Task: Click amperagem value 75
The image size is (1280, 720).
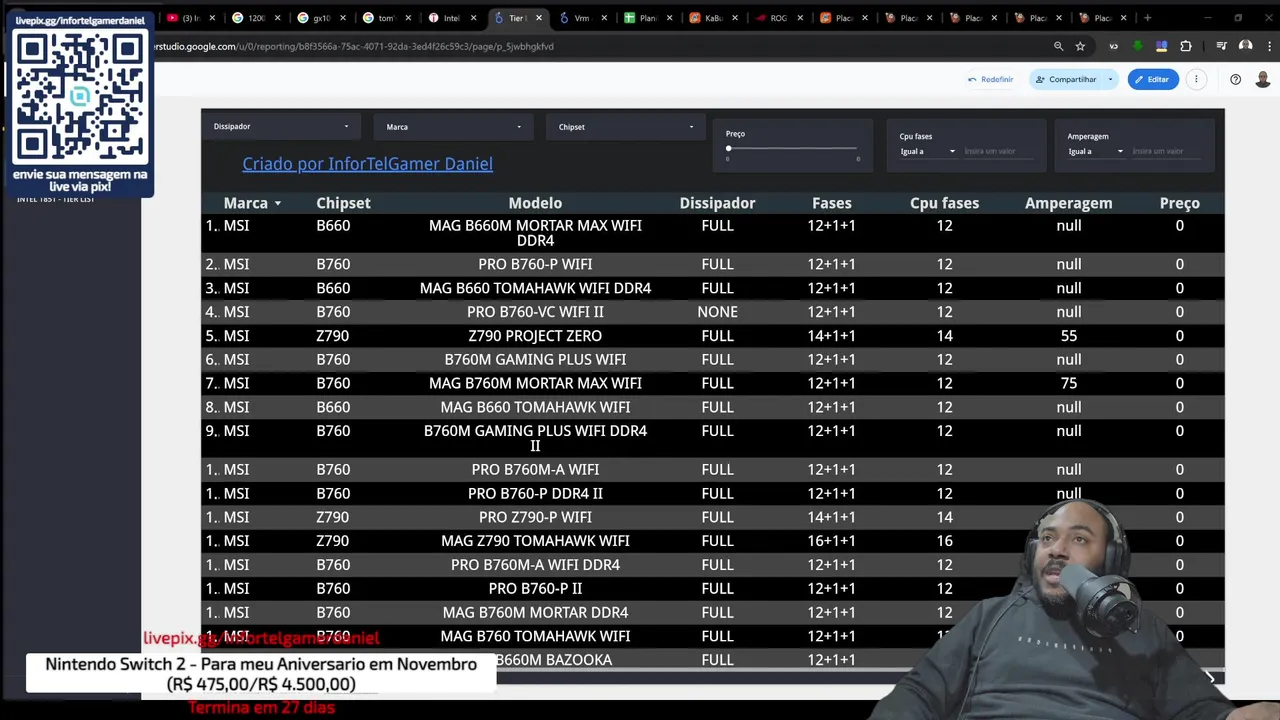Action: (1068, 383)
